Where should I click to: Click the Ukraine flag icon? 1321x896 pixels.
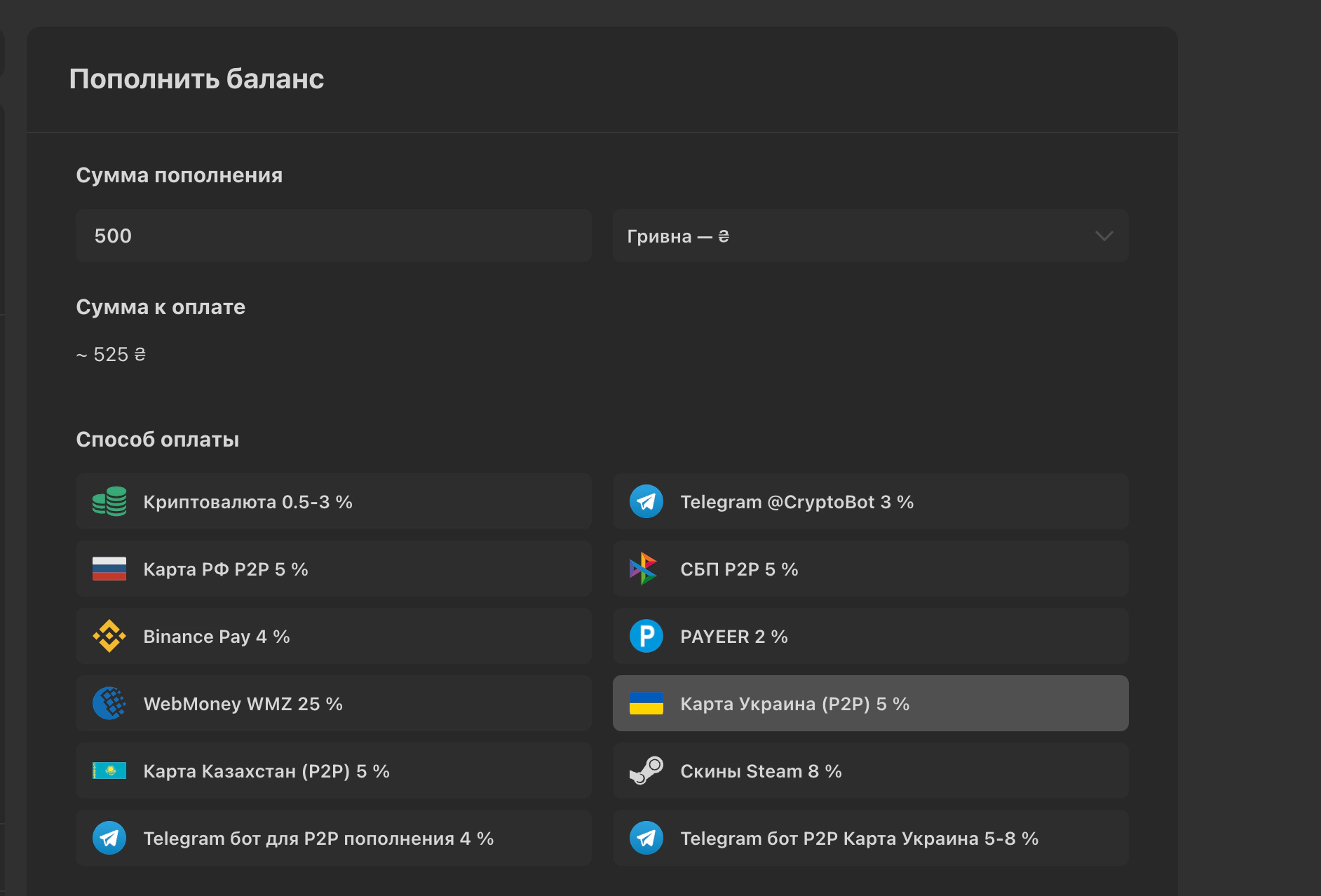click(x=646, y=703)
